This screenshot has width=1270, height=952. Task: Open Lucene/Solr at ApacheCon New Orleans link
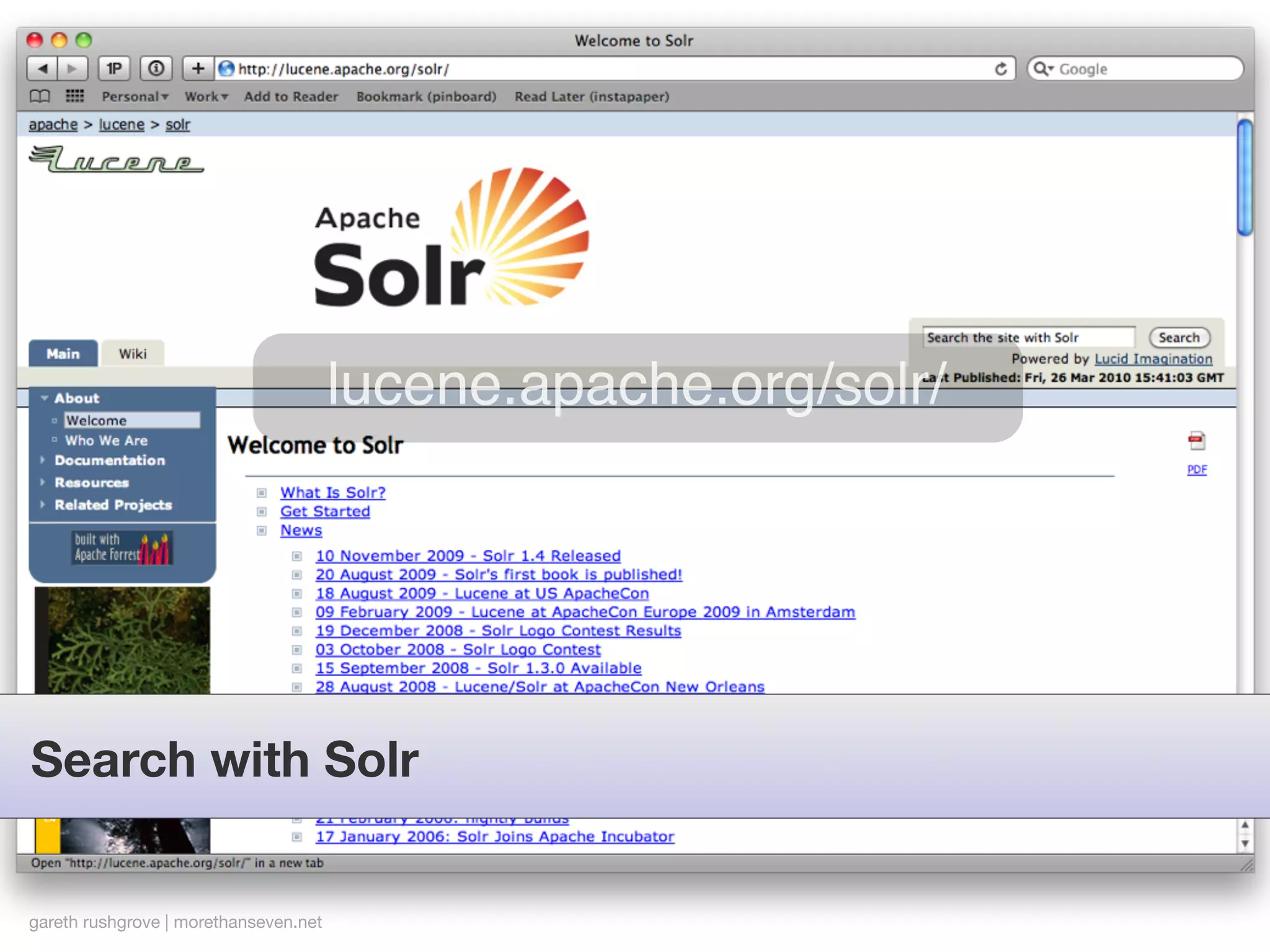coord(540,686)
